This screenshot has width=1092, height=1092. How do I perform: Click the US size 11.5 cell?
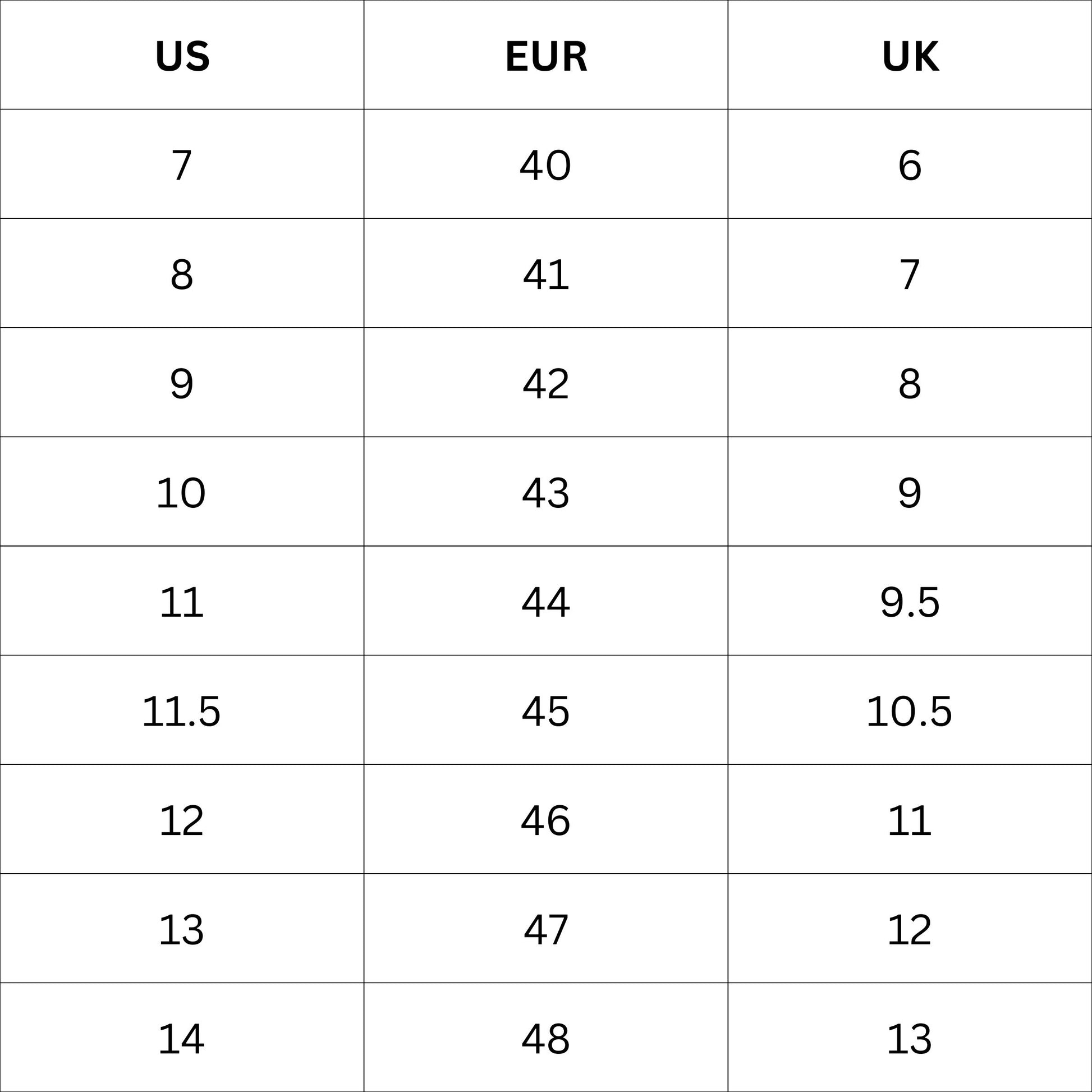182,711
